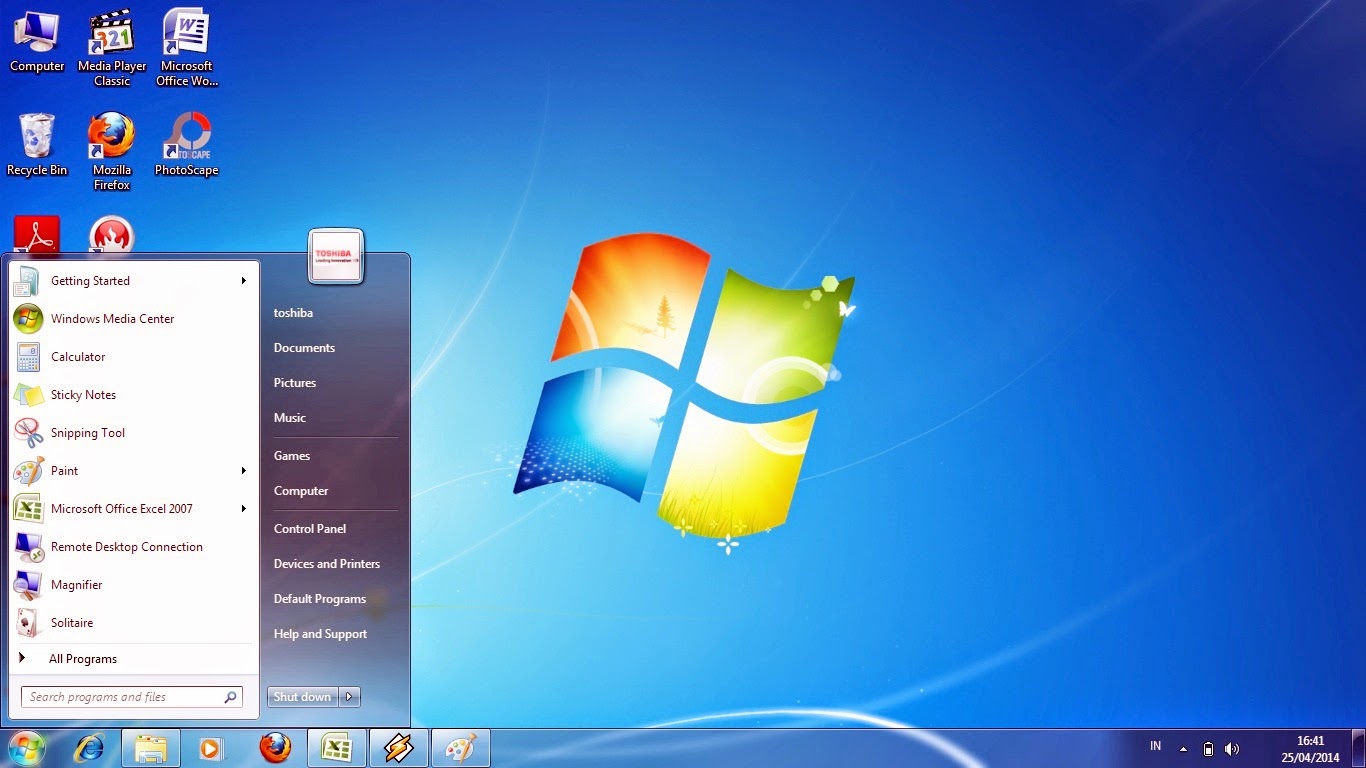Open the taskbar clock and date
This screenshot has height=768, width=1366.
point(1310,749)
